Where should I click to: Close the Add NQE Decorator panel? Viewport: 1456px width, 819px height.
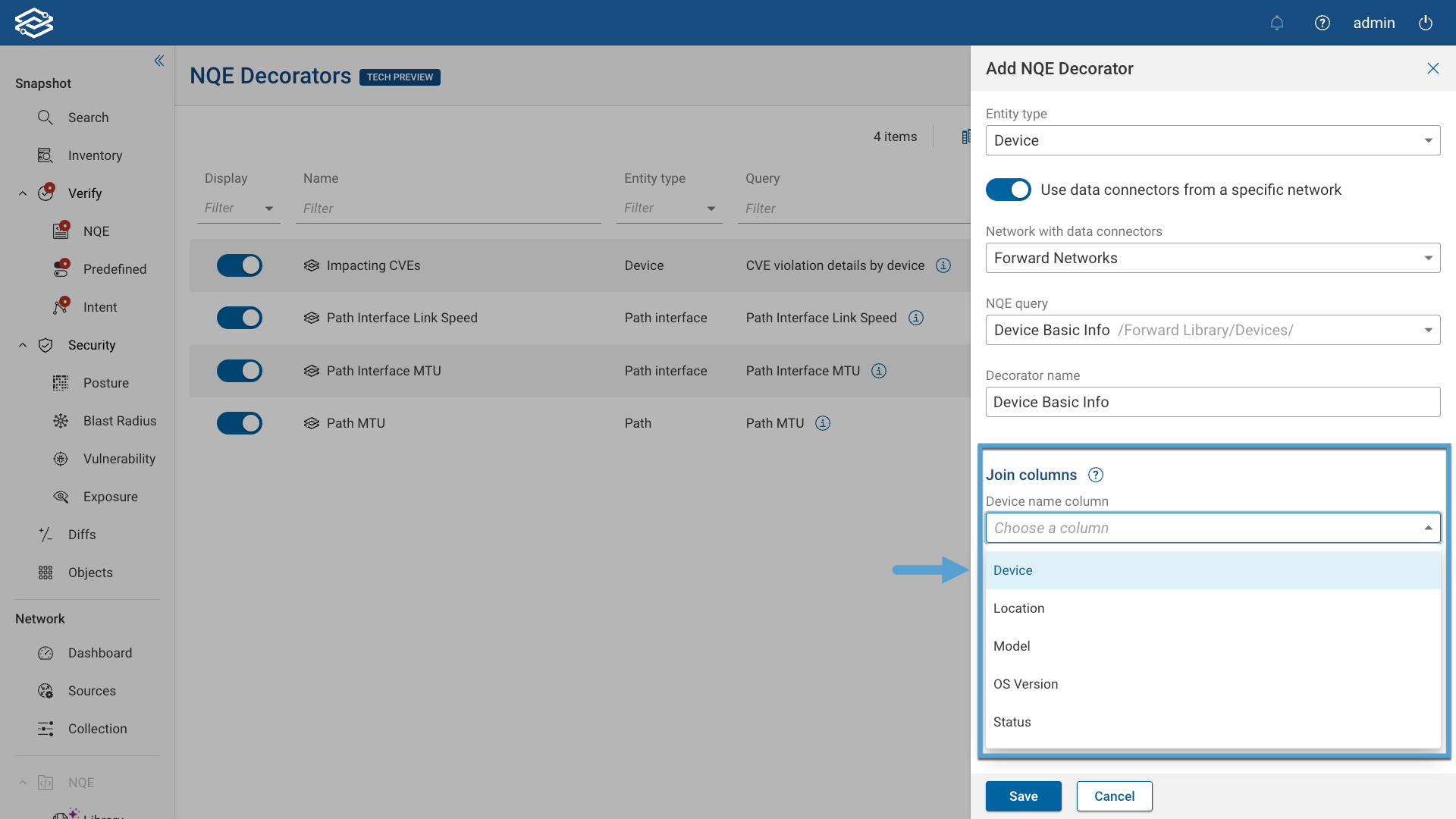[1432, 68]
